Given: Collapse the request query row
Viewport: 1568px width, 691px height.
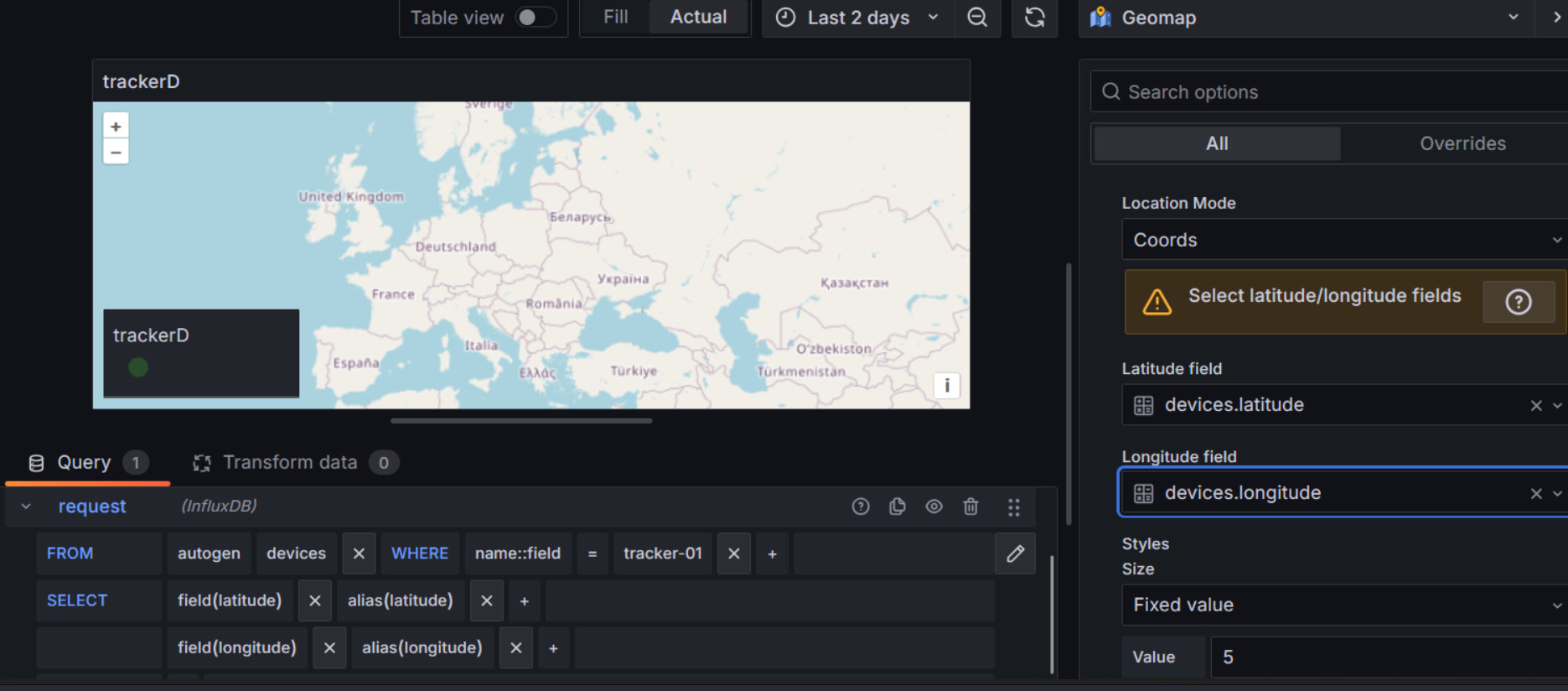Looking at the screenshot, I should [26, 507].
